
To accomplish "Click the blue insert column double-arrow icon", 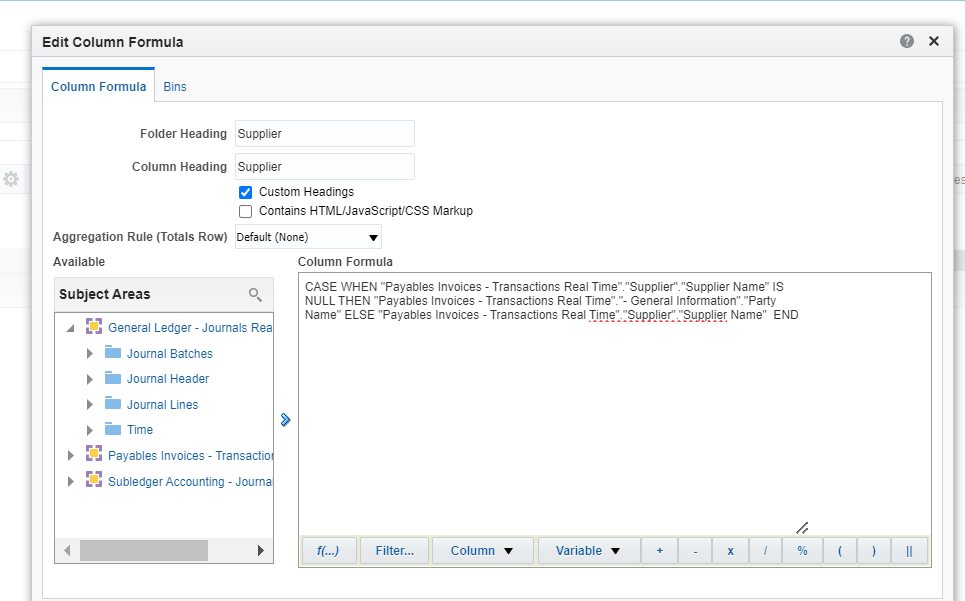I will pyautogui.click(x=286, y=421).
